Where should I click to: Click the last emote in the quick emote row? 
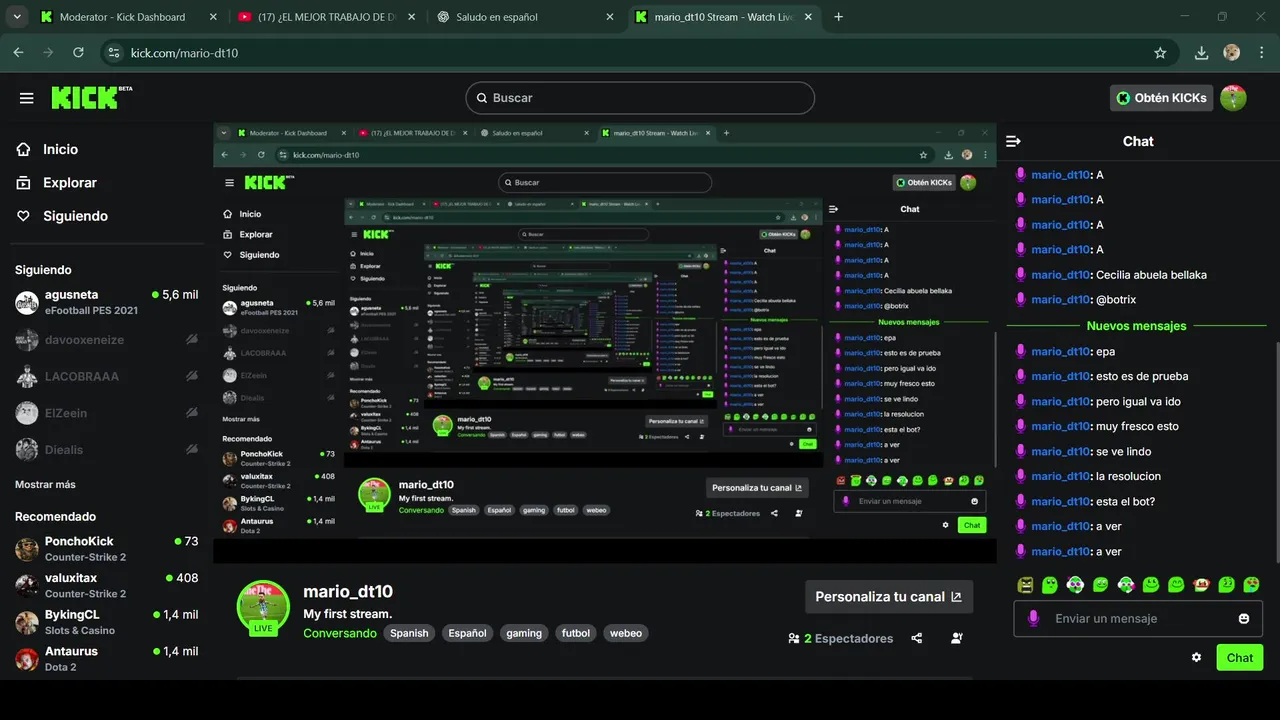[1251, 584]
